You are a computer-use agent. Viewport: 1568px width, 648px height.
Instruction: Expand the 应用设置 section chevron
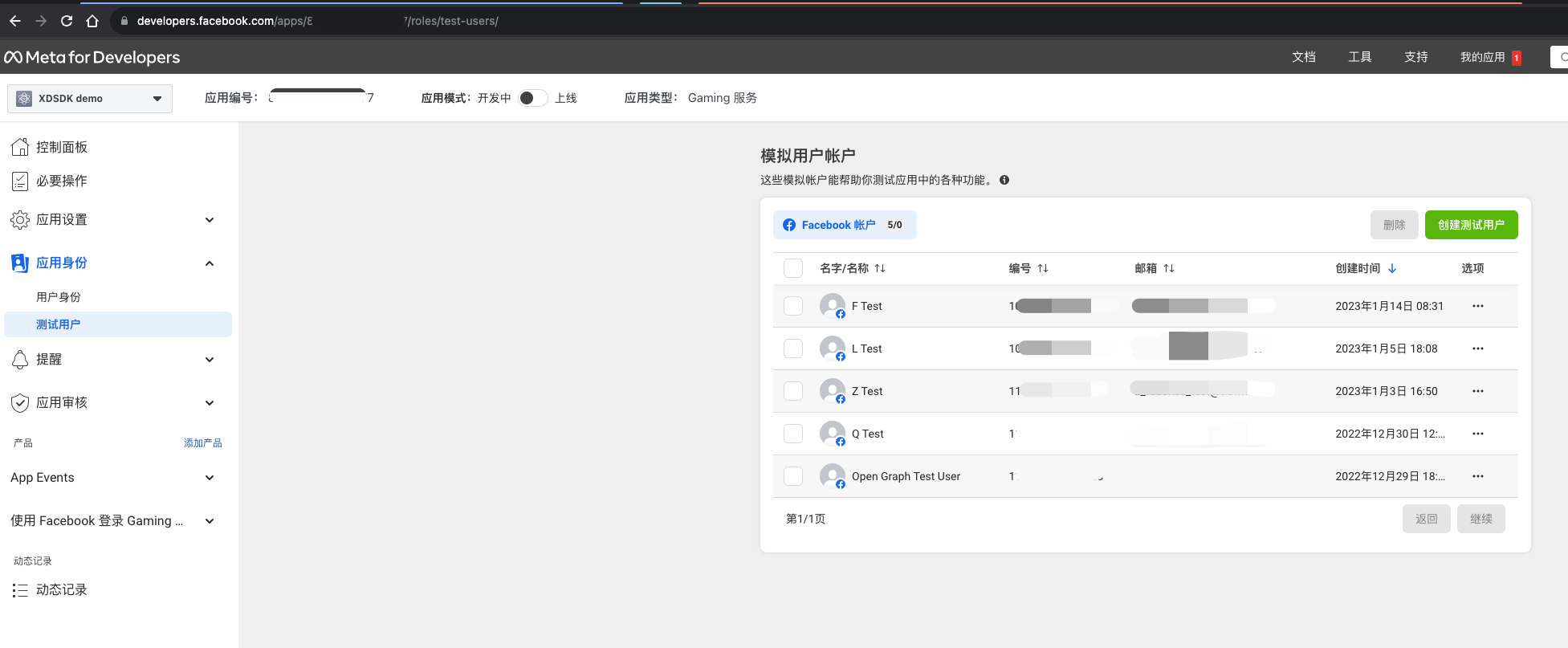[x=210, y=220]
